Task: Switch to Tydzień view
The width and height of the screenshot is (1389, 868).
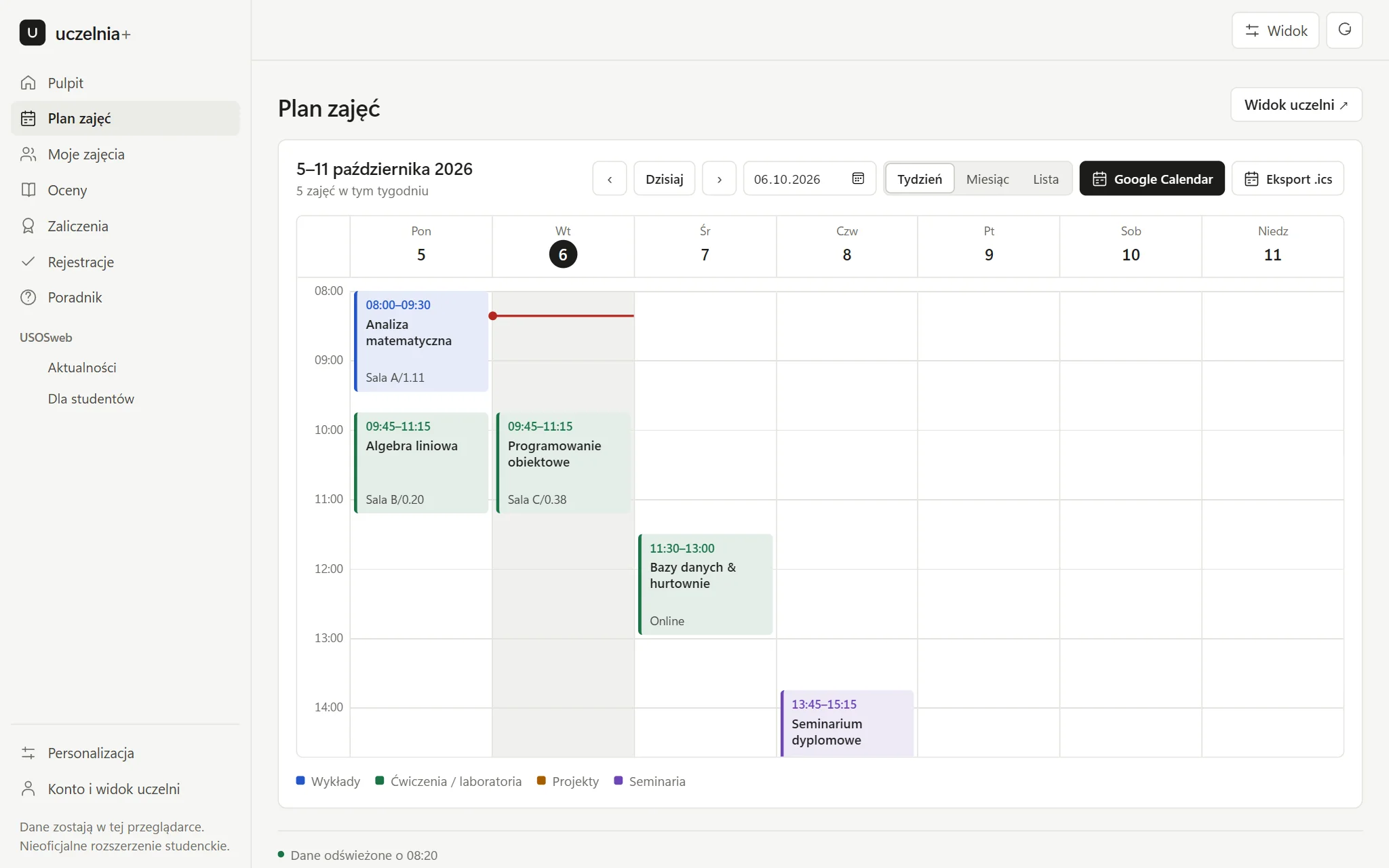Action: pyautogui.click(x=919, y=179)
